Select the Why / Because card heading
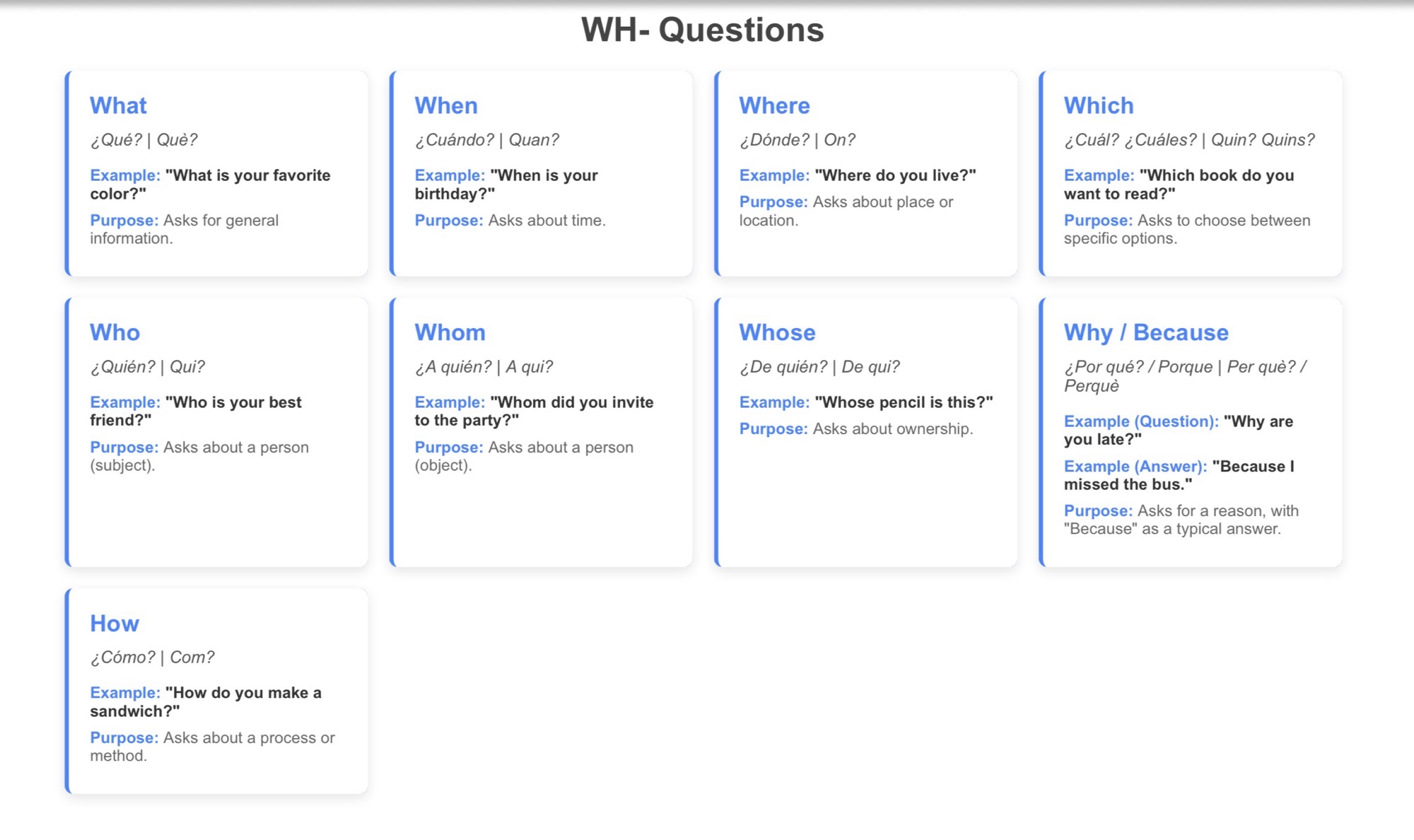Image resolution: width=1414 pixels, height=840 pixels. [x=1146, y=332]
